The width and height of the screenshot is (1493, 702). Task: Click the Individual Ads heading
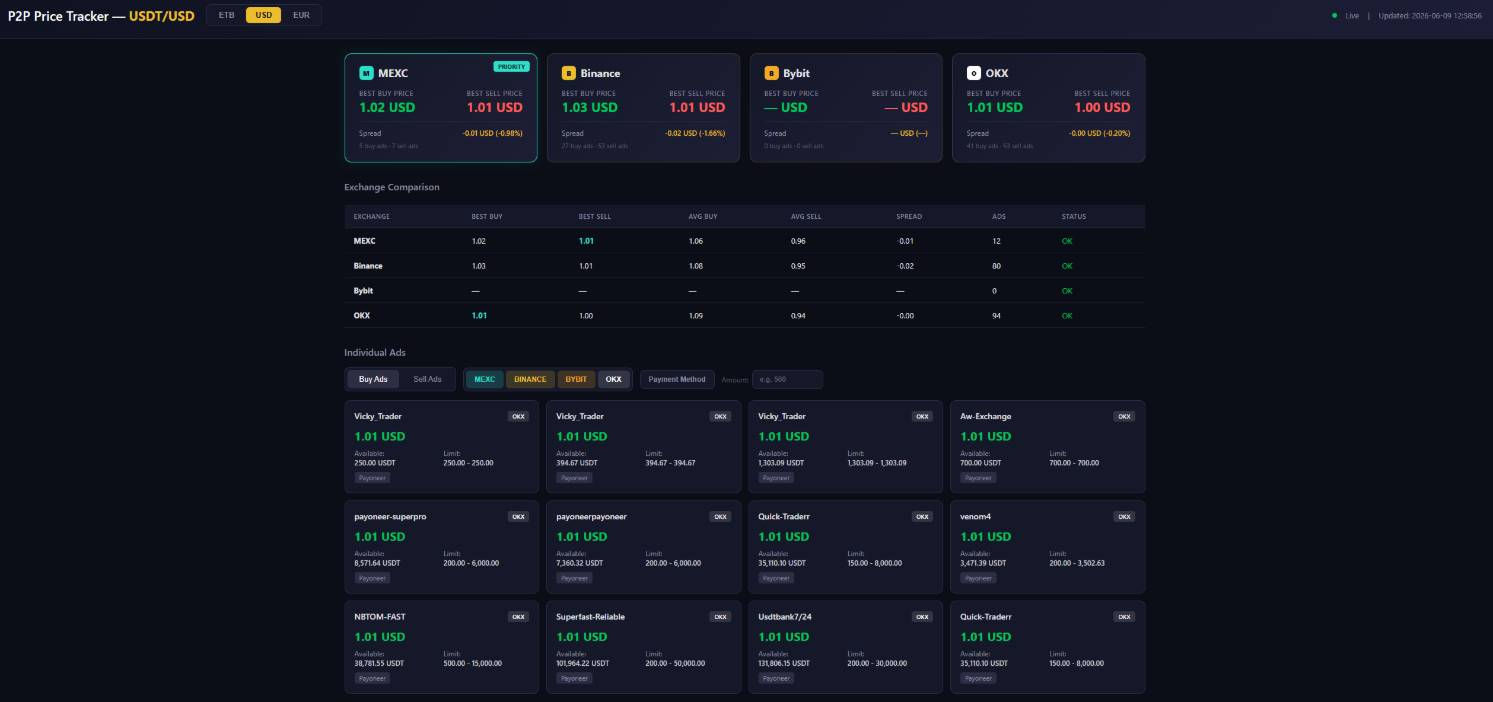375,352
